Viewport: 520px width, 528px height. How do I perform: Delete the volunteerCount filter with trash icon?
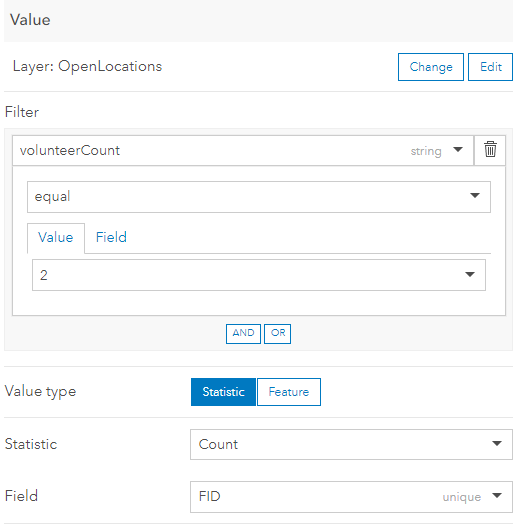[490, 150]
